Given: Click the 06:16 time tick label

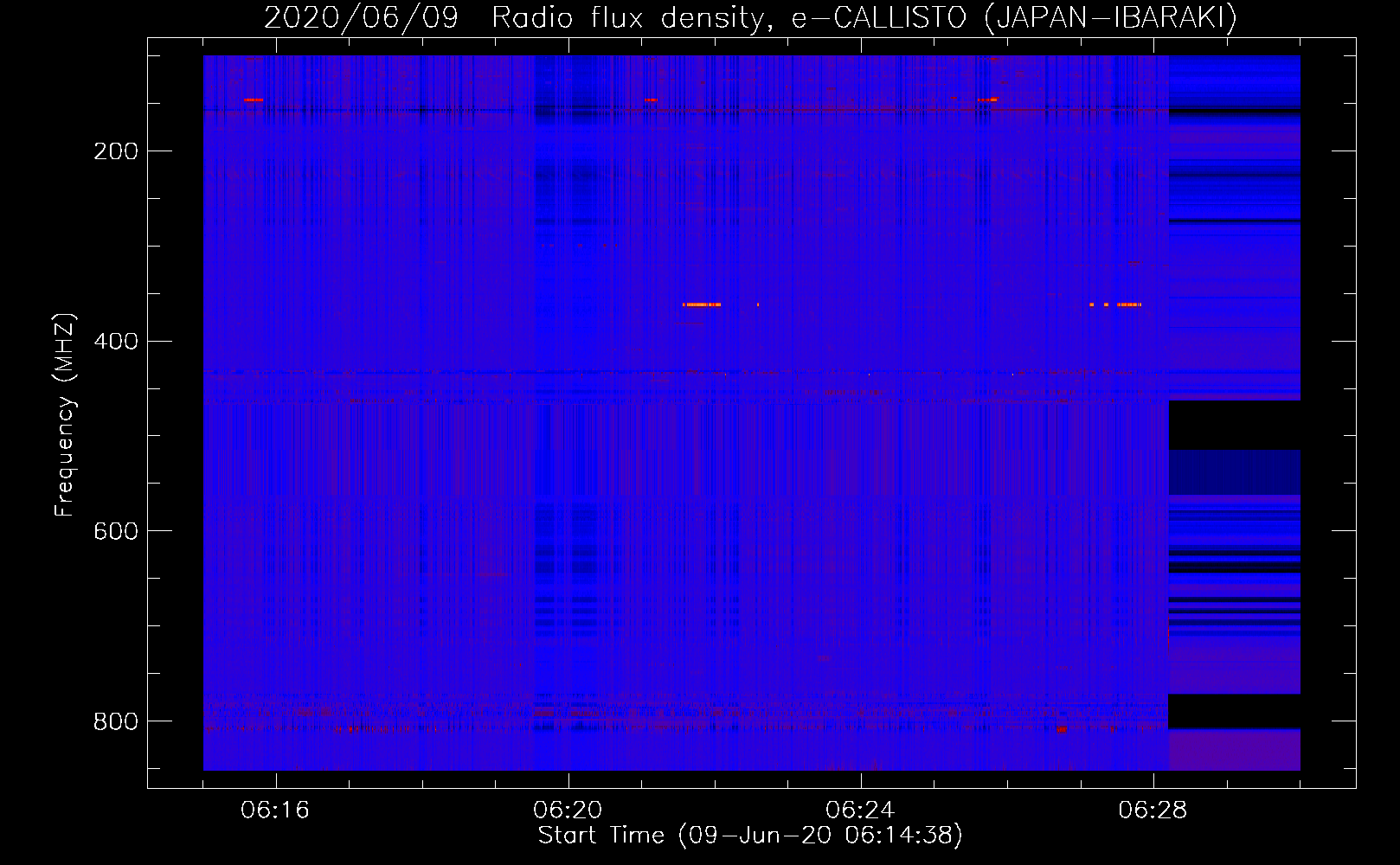Looking at the screenshot, I should [x=275, y=811].
